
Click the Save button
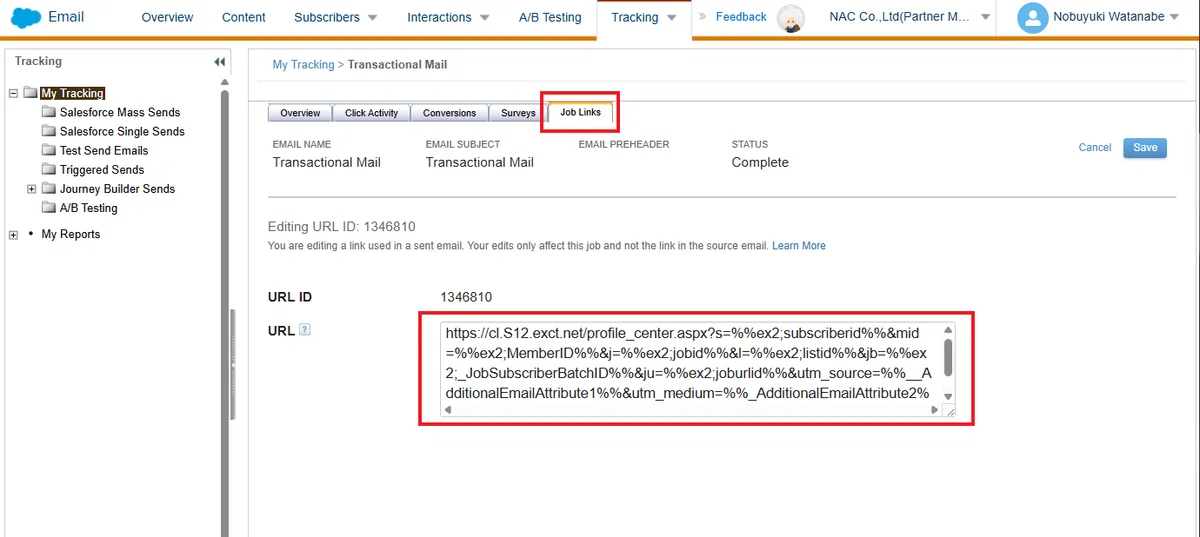[1145, 147]
